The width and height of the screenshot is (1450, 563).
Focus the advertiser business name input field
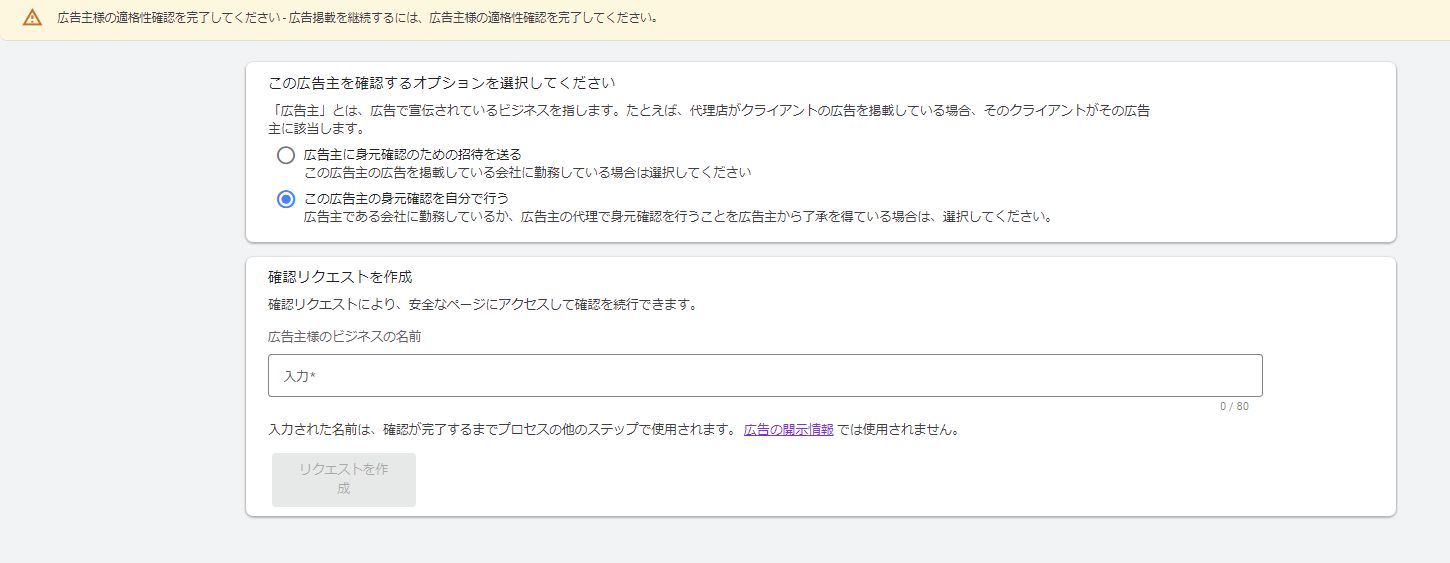pos(765,376)
